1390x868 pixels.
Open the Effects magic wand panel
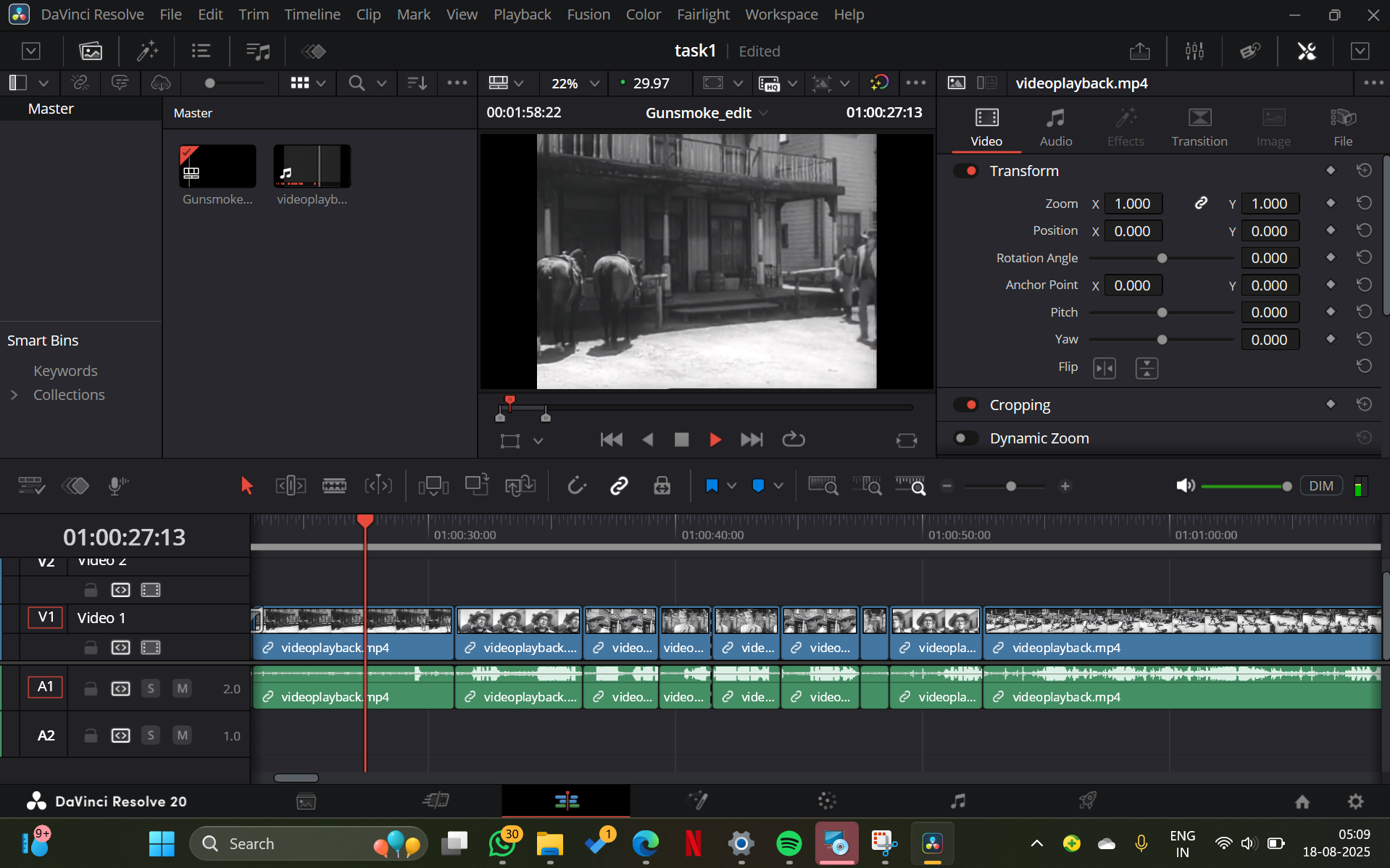(147, 51)
